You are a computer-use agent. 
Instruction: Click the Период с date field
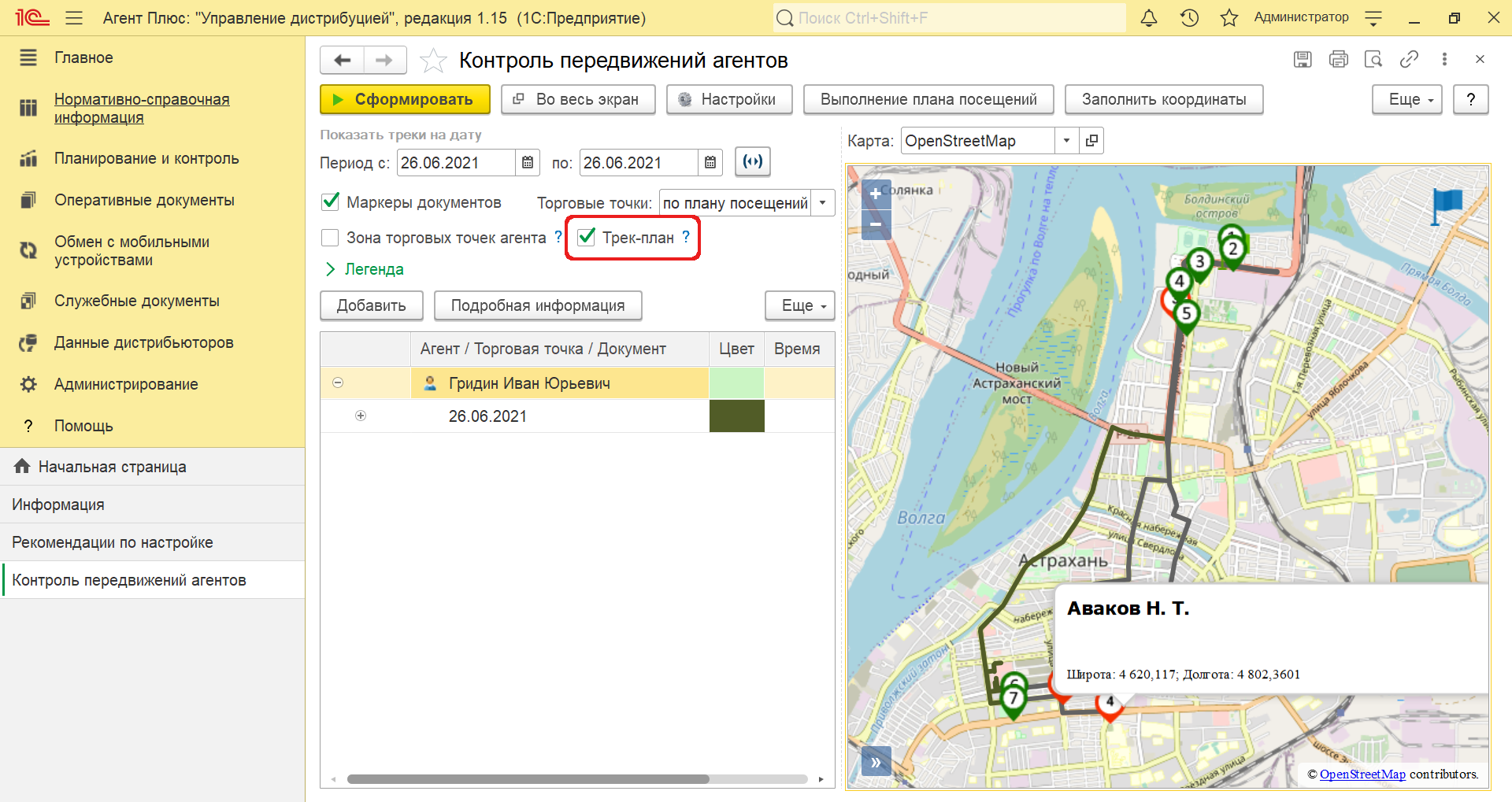[457, 163]
